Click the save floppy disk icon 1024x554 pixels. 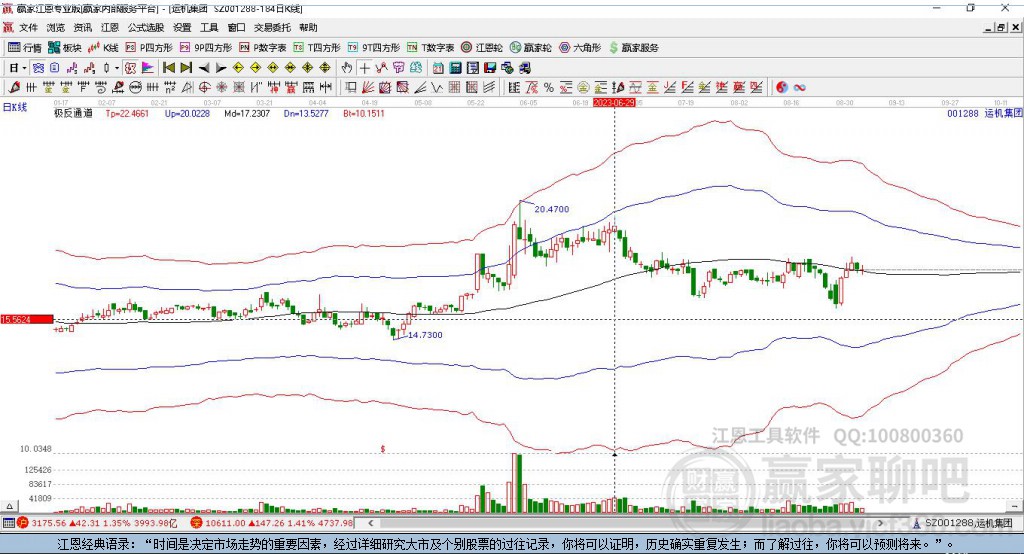tap(490, 68)
